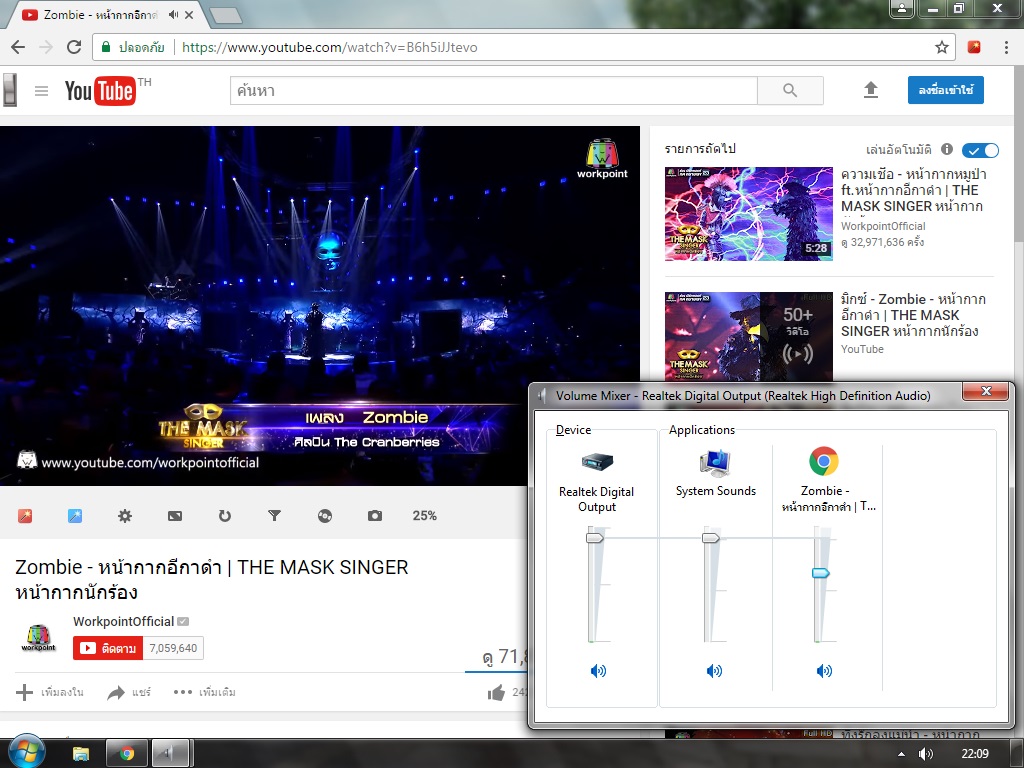This screenshot has width=1024, height=768.
Task: Click the clock showing 22:09
Action: pyautogui.click(x=975, y=754)
